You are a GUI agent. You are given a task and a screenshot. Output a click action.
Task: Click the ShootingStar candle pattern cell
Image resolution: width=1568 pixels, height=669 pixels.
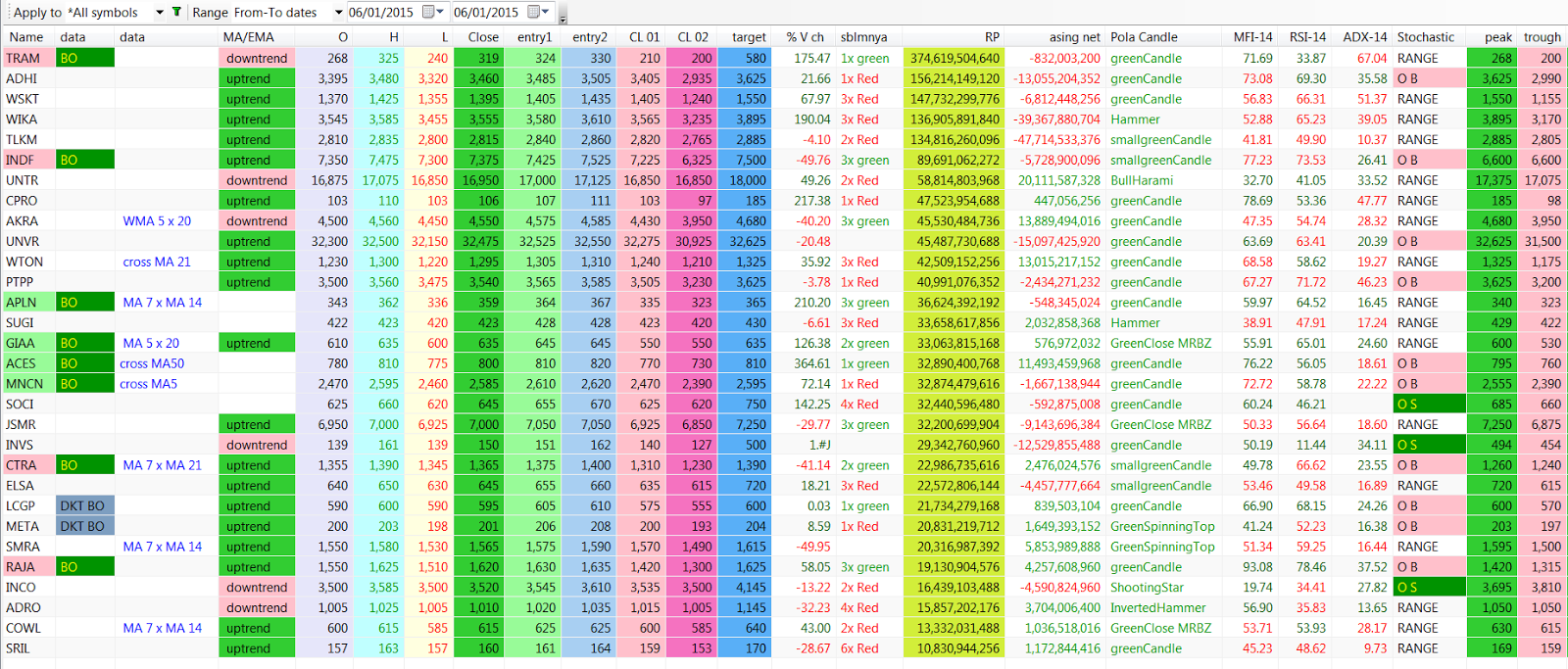pyautogui.click(x=1147, y=587)
